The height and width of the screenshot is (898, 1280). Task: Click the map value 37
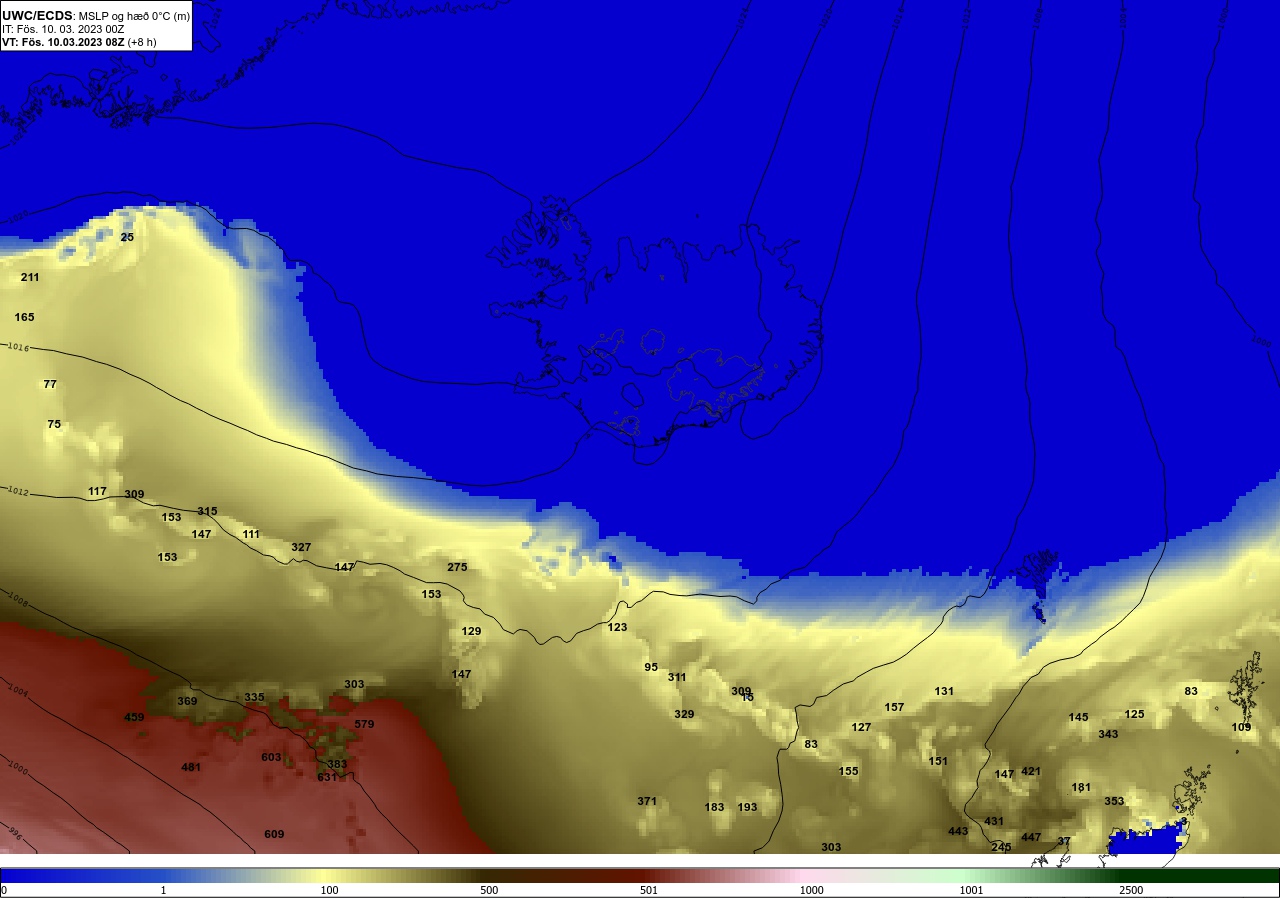point(1064,841)
